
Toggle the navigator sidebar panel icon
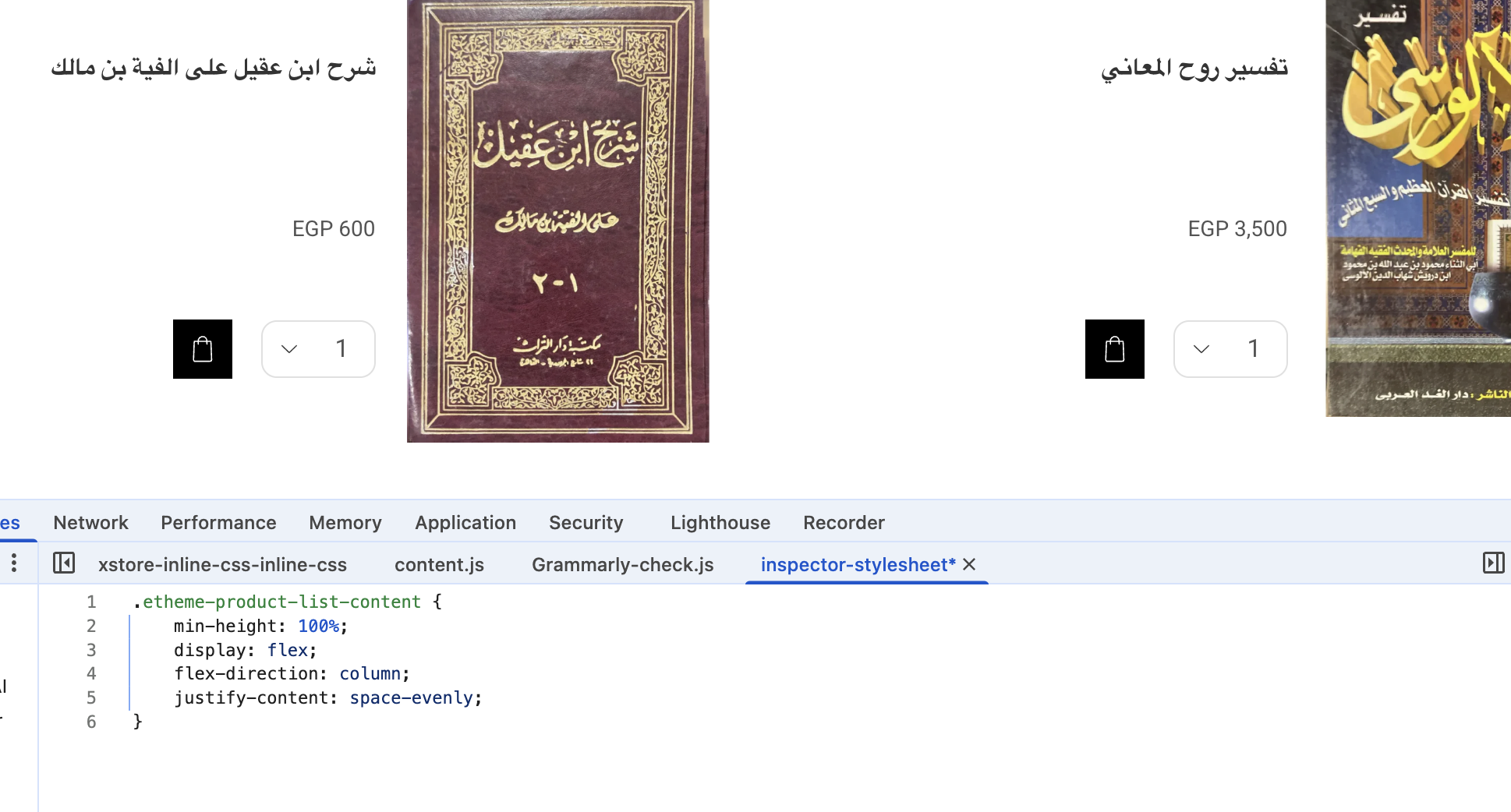(x=64, y=563)
